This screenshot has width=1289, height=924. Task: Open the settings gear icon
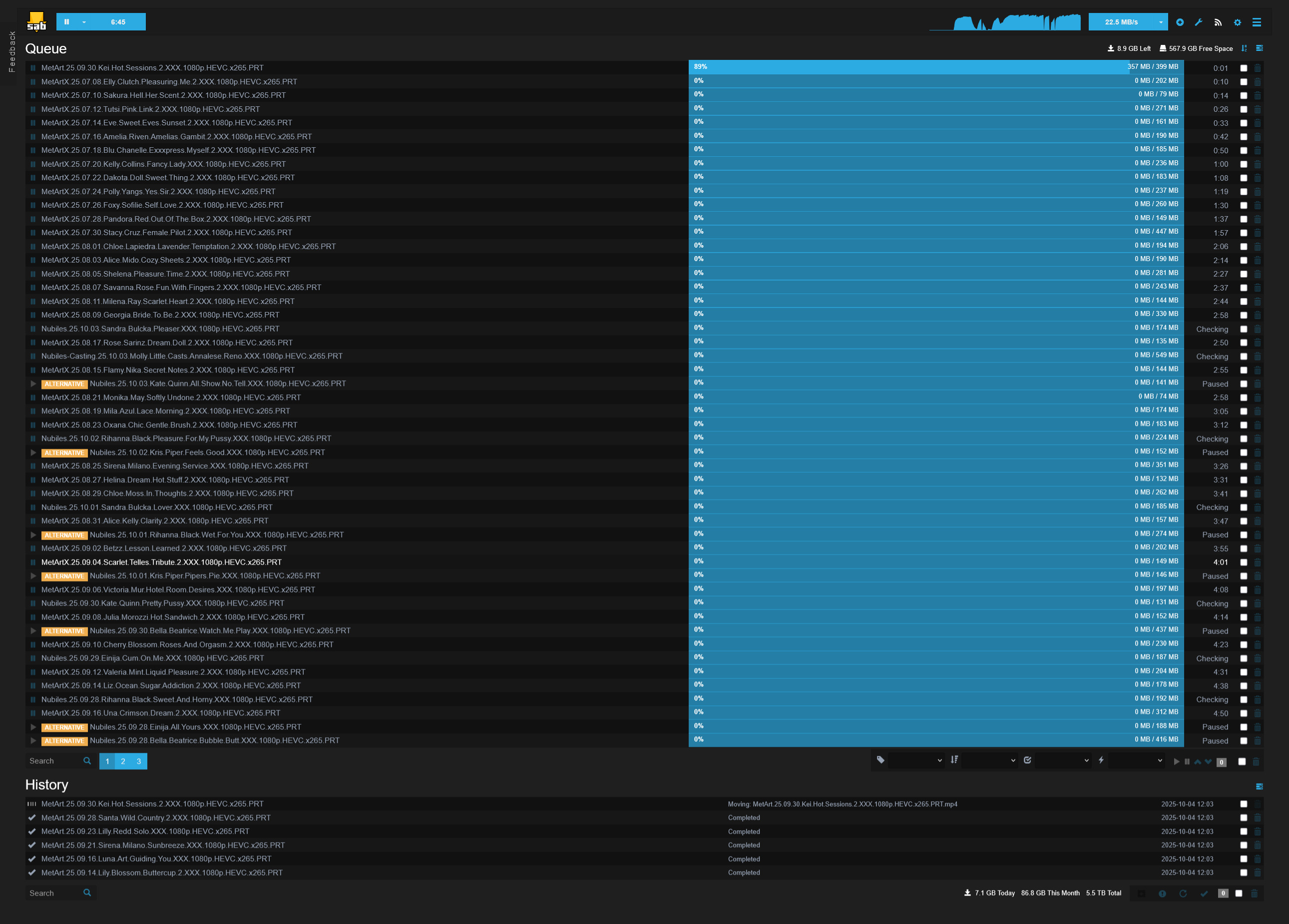(x=1237, y=22)
